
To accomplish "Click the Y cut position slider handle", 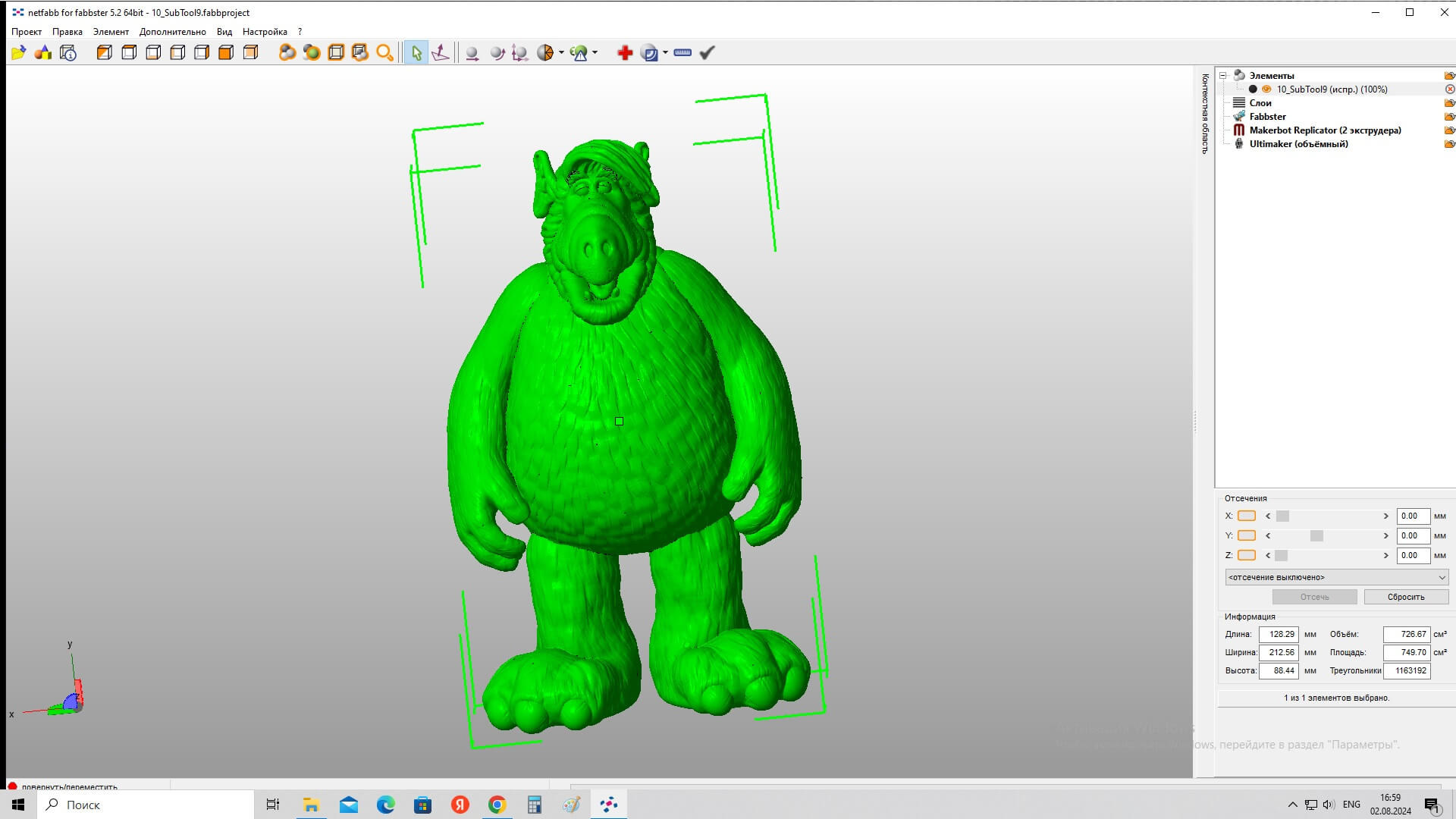I will point(1316,535).
